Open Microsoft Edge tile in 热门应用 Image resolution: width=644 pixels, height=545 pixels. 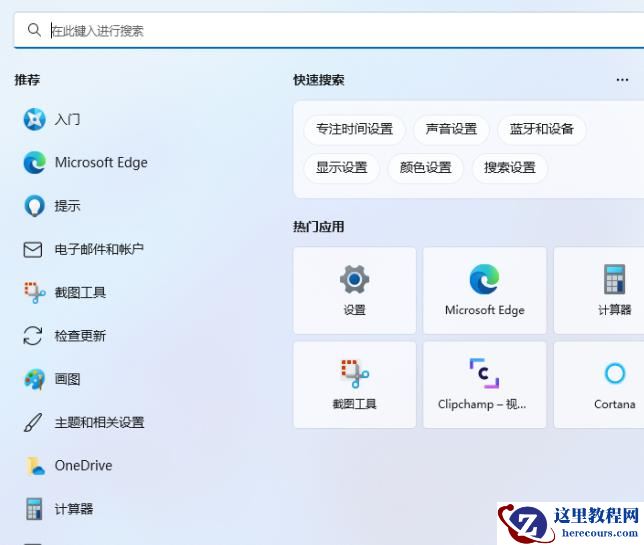coord(485,290)
